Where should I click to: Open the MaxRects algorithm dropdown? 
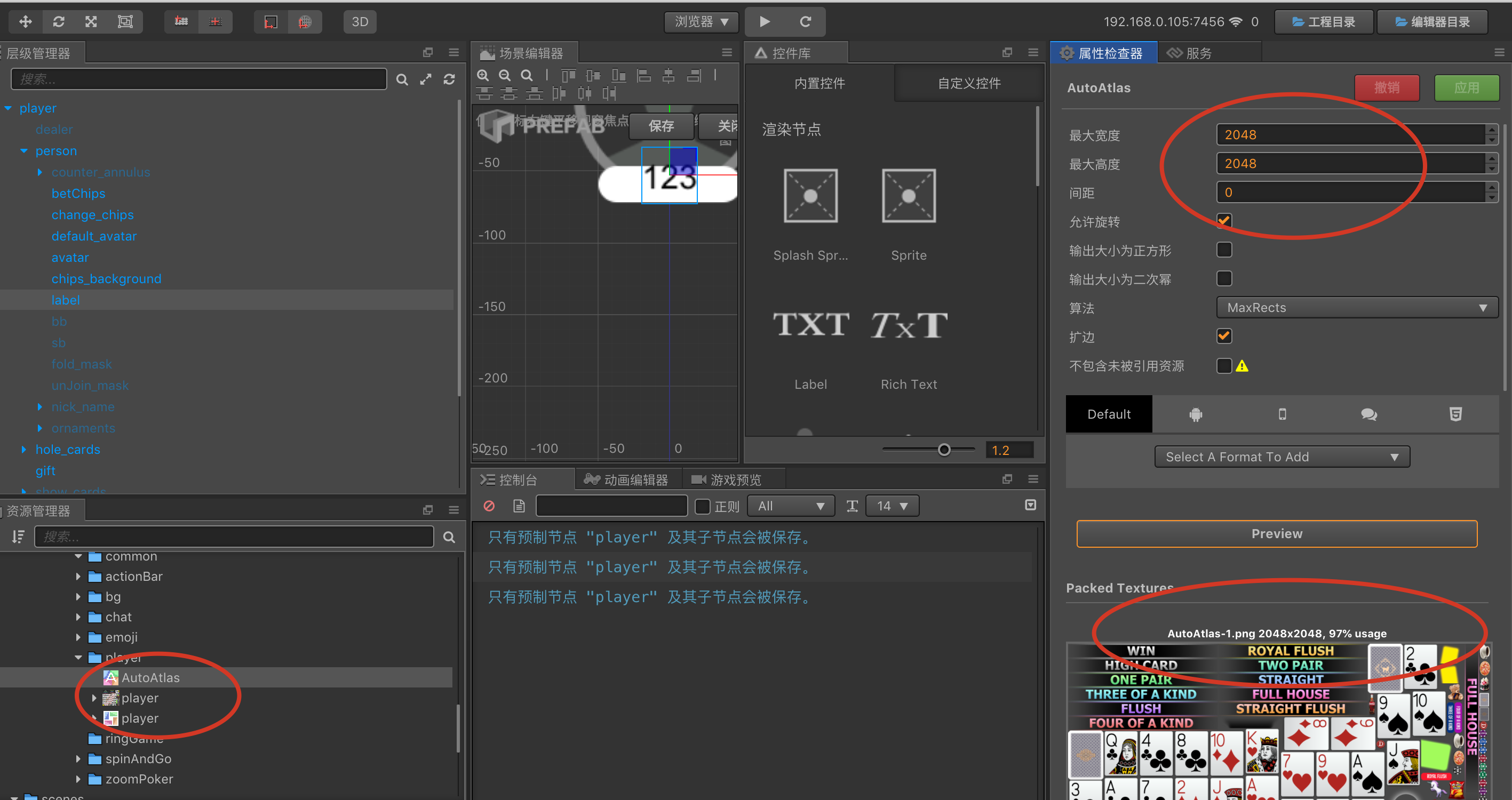pos(1356,308)
